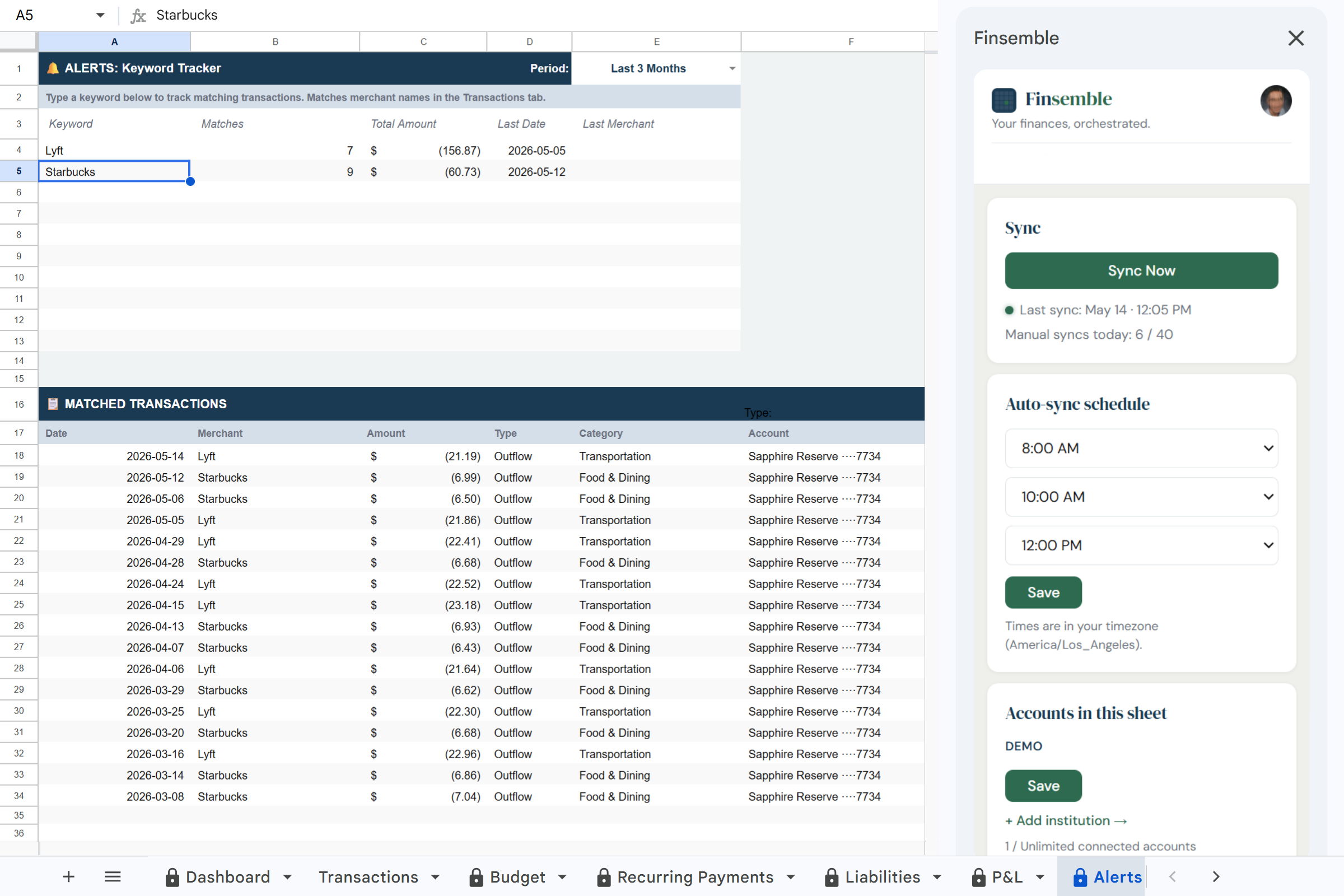Select the Lyft keyword cell
The image size is (1344, 896).
tap(114, 150)
